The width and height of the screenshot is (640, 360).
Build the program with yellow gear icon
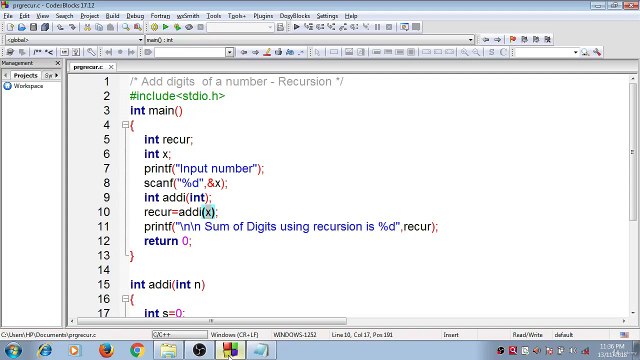(x=154, y=27)
